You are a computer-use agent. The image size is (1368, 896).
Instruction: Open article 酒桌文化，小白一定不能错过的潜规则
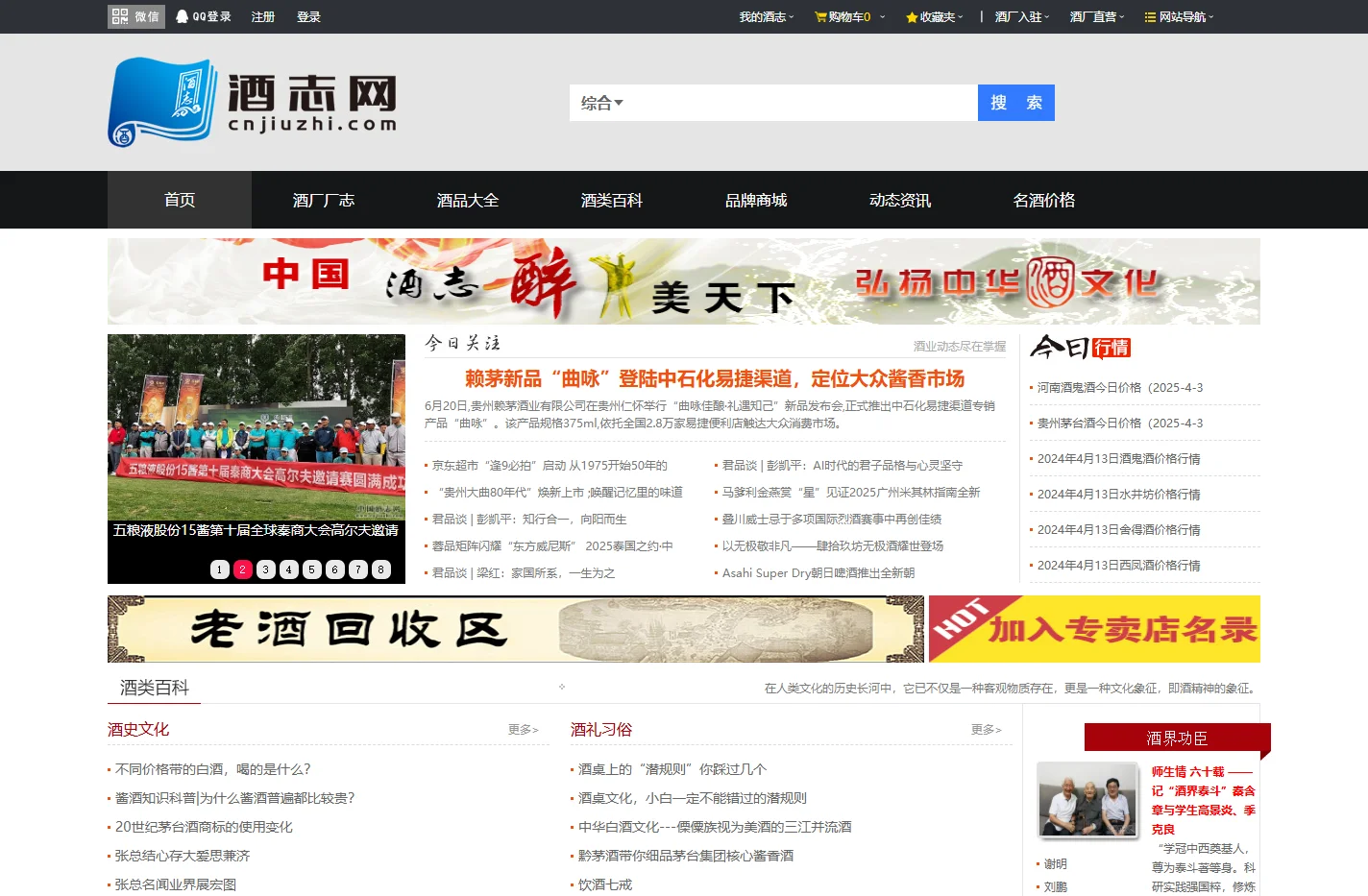(693, 798)
